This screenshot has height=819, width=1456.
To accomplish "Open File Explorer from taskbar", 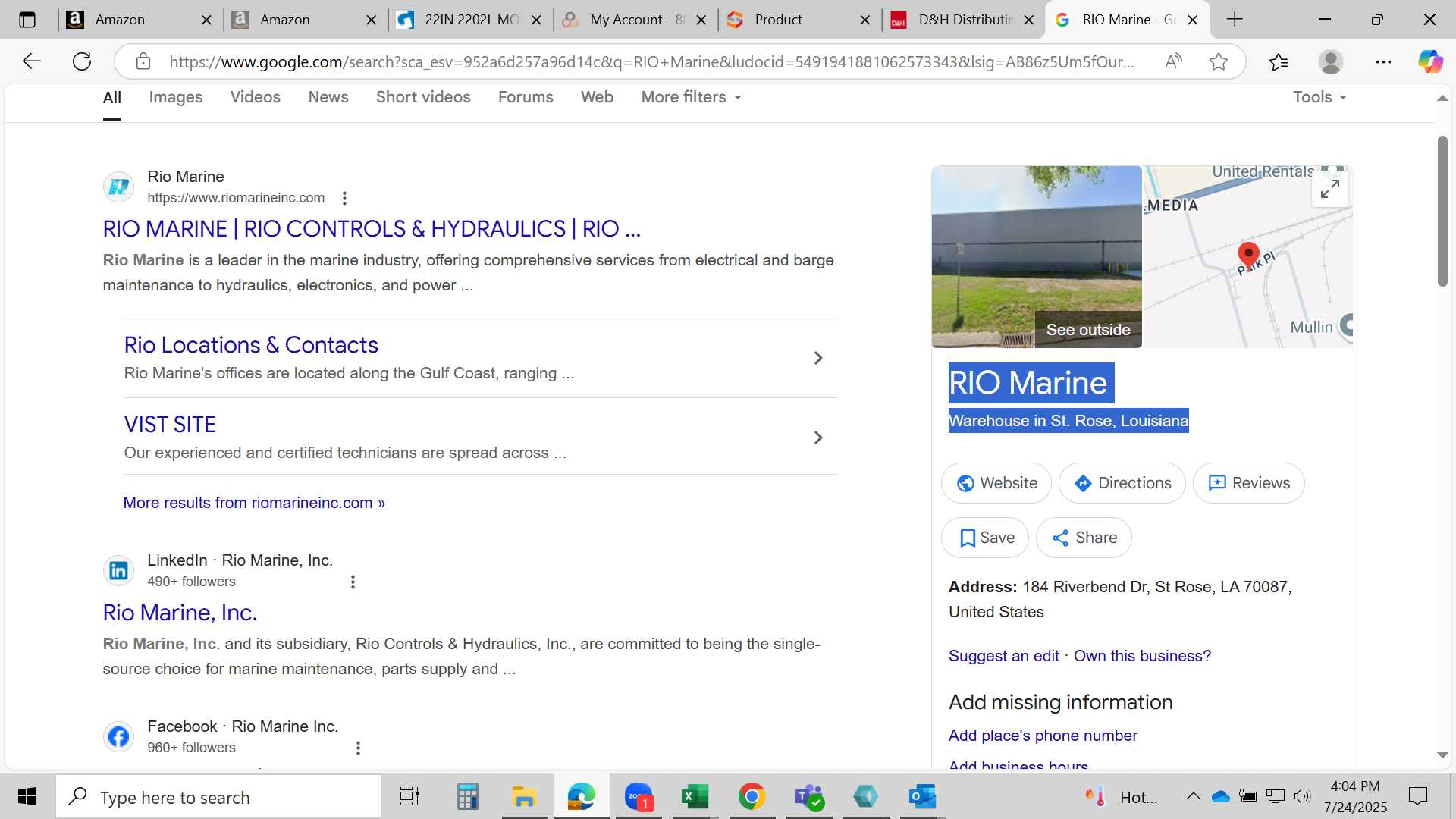I will click(524, 796).
